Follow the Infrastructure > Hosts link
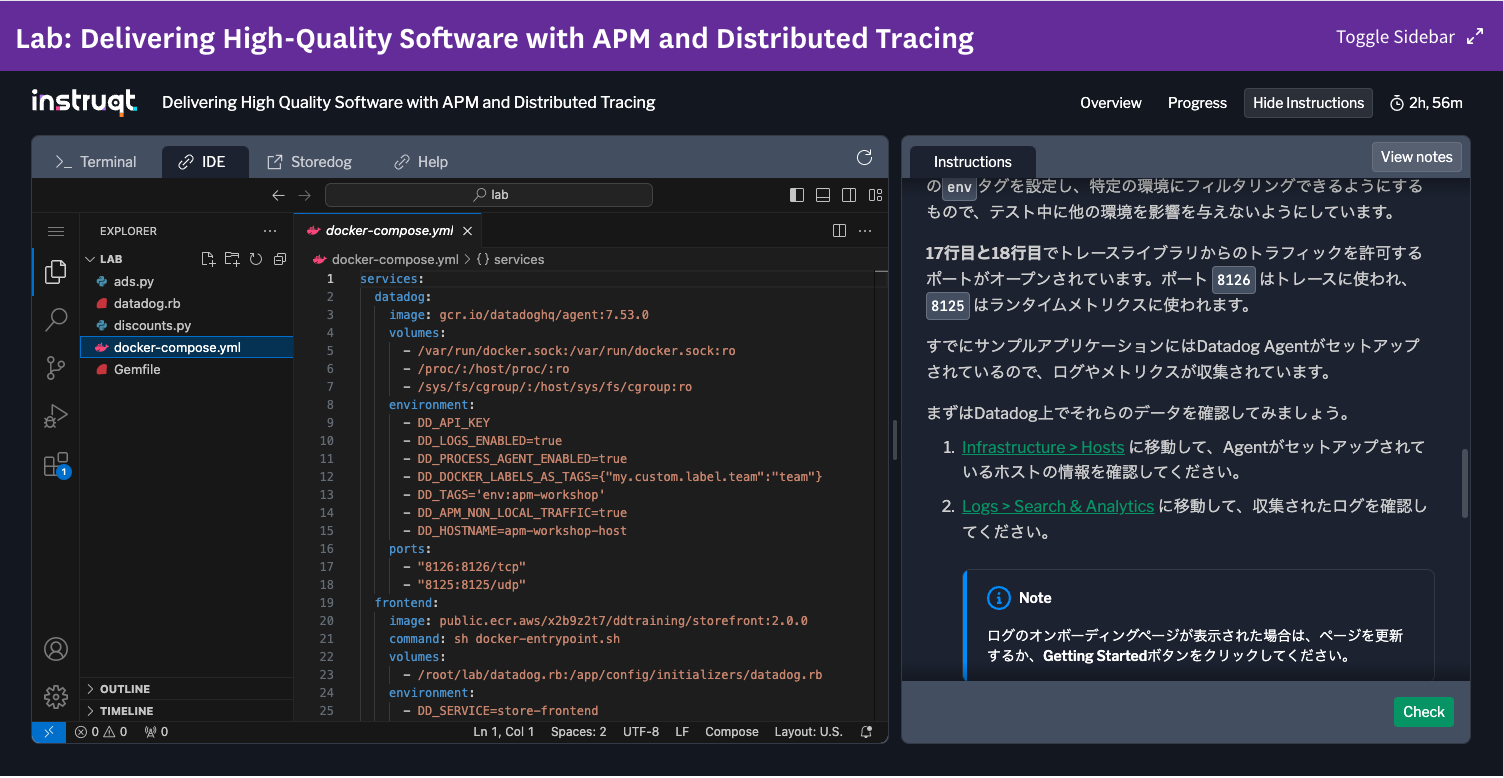Image resolution: width=1504 pixels, height=778 pixels. click(1043, 447)
